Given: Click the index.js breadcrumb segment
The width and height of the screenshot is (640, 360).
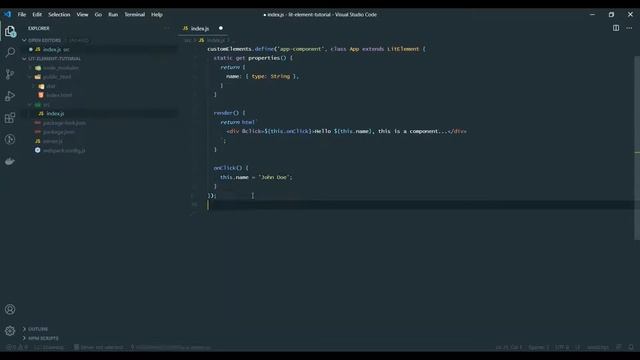Looking at the screenshot, I should (x=212, y=40).
